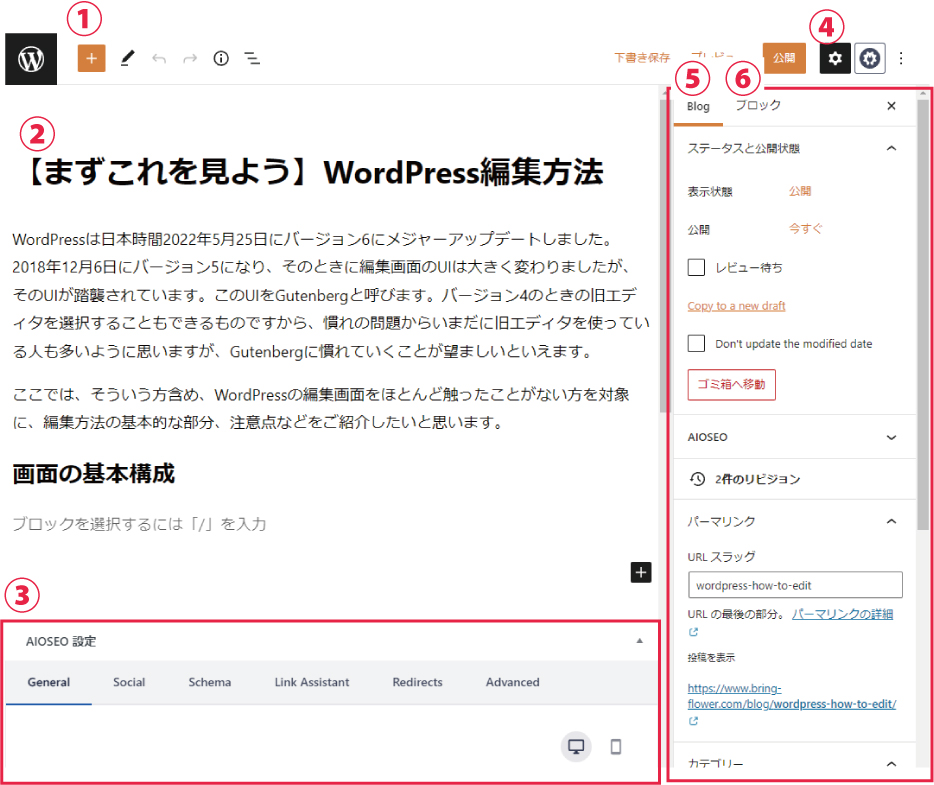The height and width of the screenshot is (785, 934).
Task: Expand the AIOSEO sidebar section
Action: pyautogui.click(x=891, y=437)
